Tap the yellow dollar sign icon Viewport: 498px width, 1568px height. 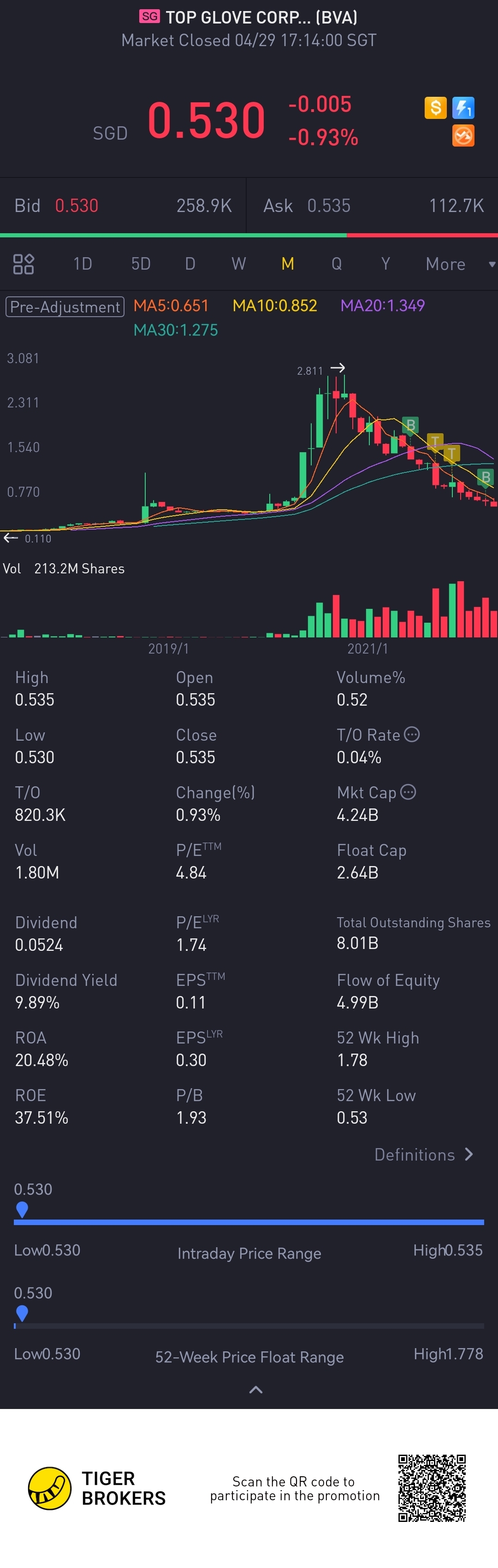(435, 108)
